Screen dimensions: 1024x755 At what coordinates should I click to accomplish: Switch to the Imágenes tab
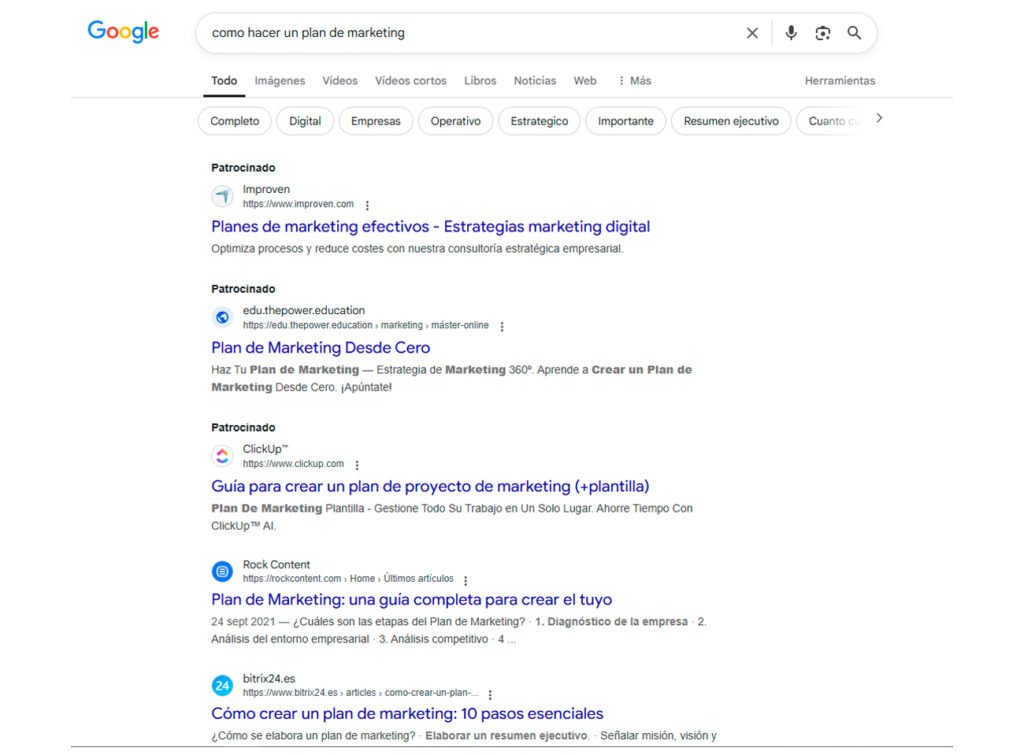point(280,80)
